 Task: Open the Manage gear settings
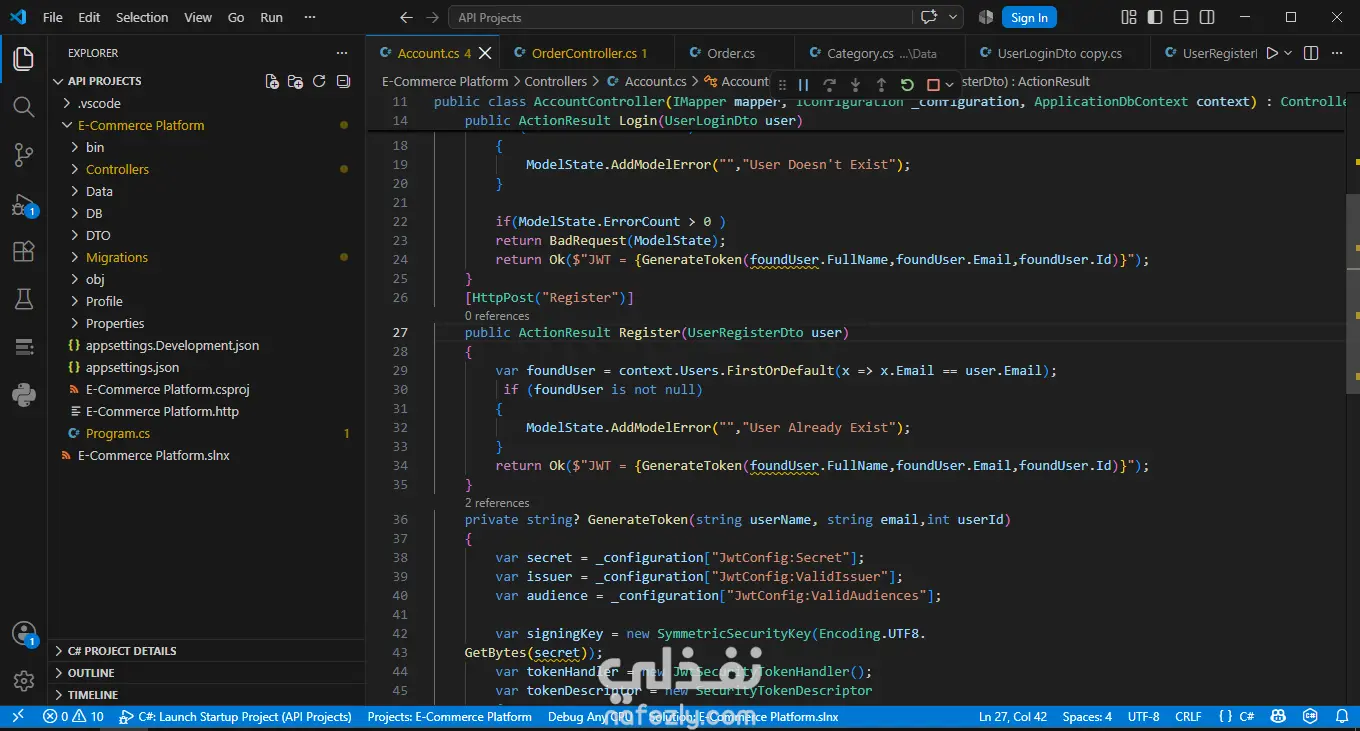23,681
